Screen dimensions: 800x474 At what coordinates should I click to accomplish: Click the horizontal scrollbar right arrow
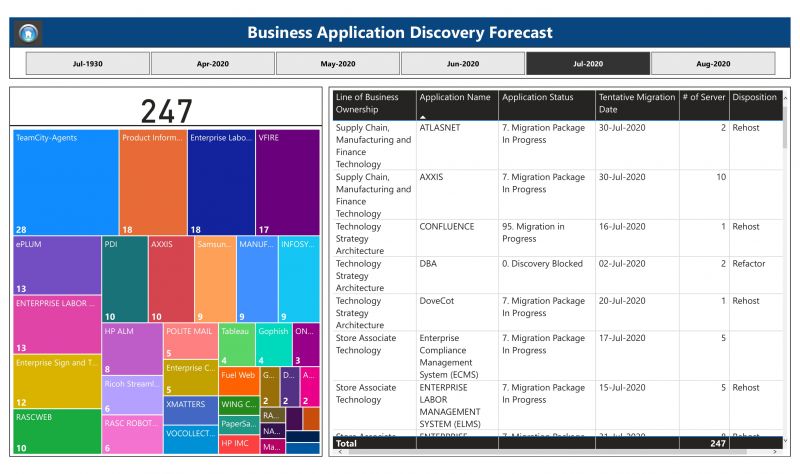click(x=775, y=452)
